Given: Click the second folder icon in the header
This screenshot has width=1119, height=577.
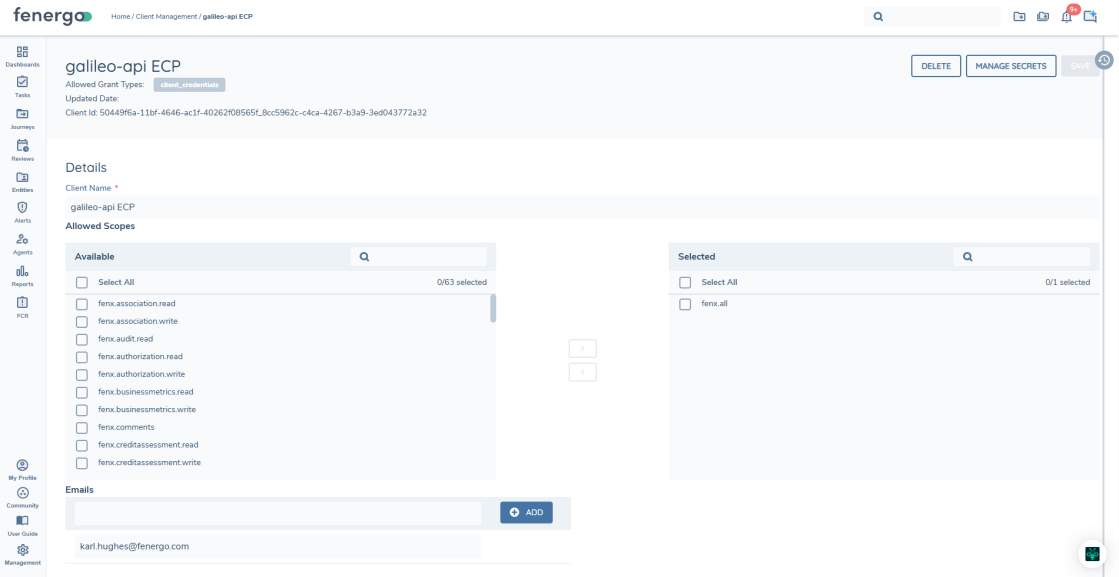Looking at the screenshot, I should pyautogui.click(x=1043, y=16).
